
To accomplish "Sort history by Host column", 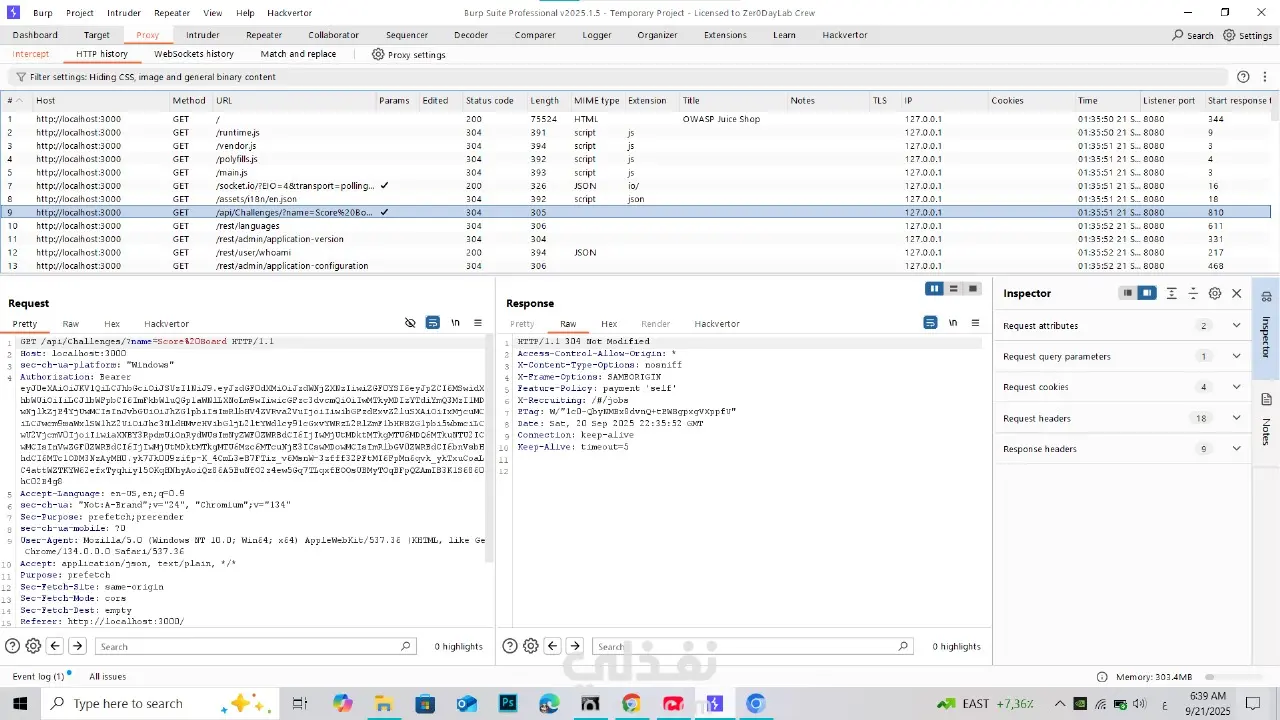I will (100, 101).
